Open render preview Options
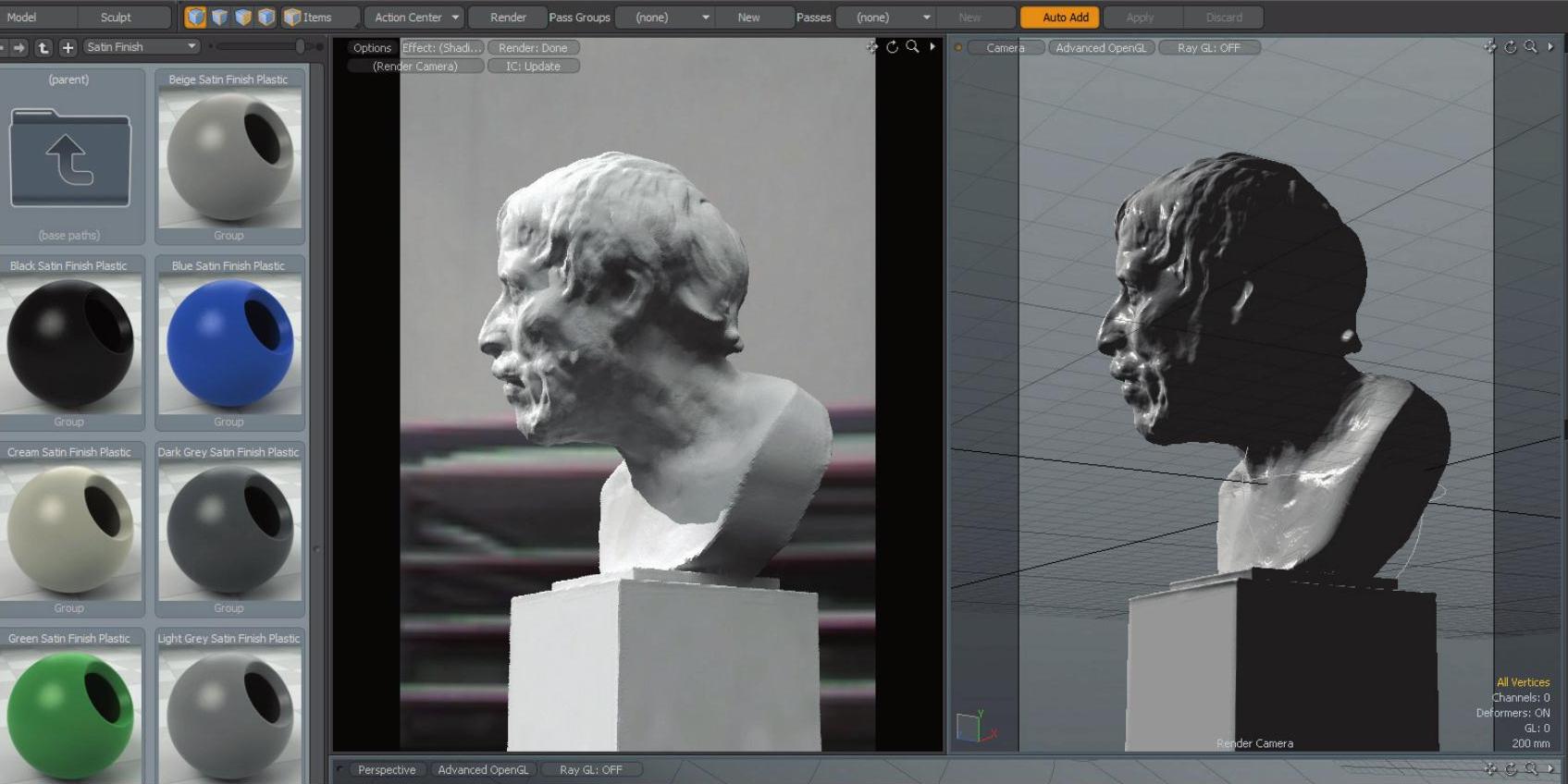 pos(372,48)
